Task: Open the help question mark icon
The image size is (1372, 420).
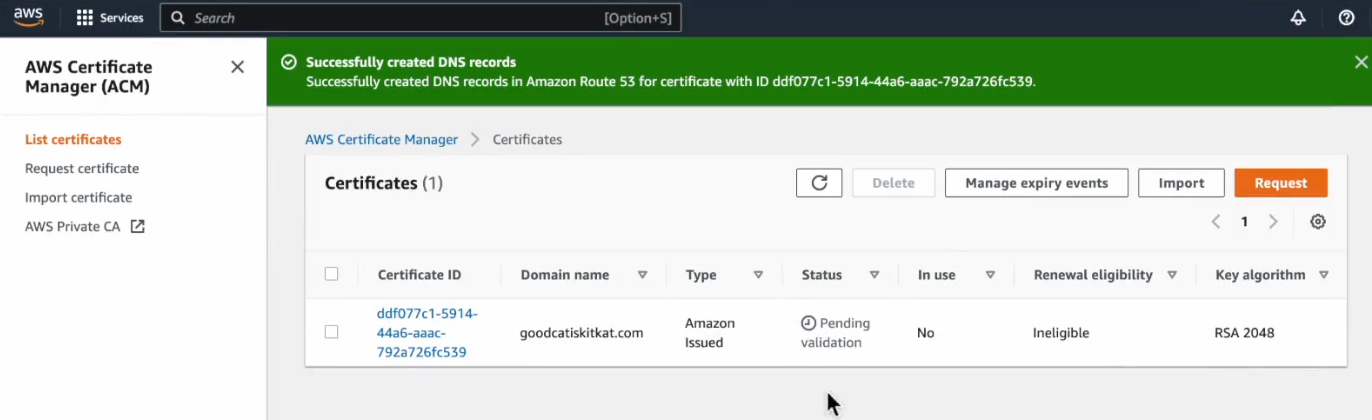Action: coord(1346,18)
